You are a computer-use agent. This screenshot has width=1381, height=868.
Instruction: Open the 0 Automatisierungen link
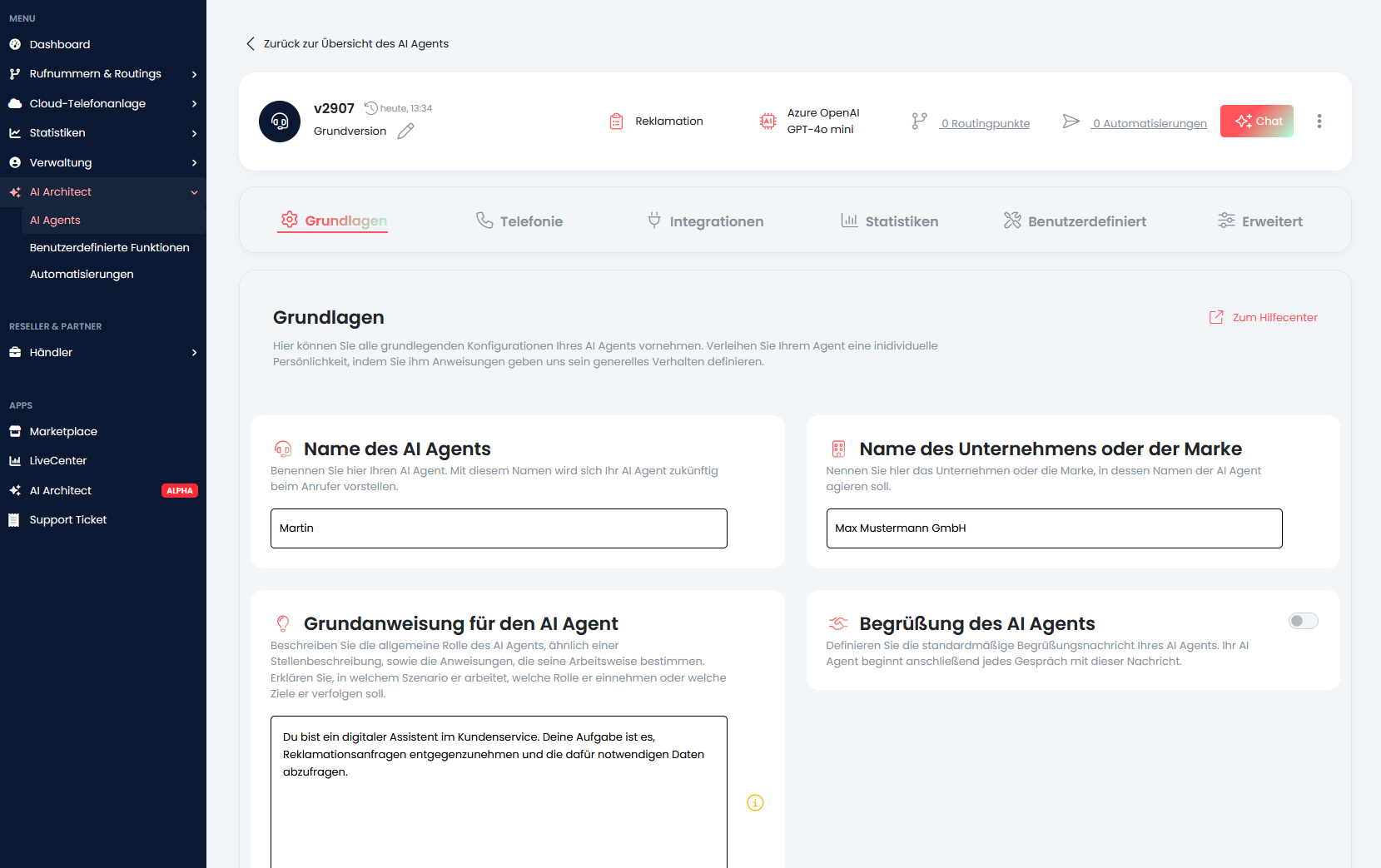(1149, 123)
